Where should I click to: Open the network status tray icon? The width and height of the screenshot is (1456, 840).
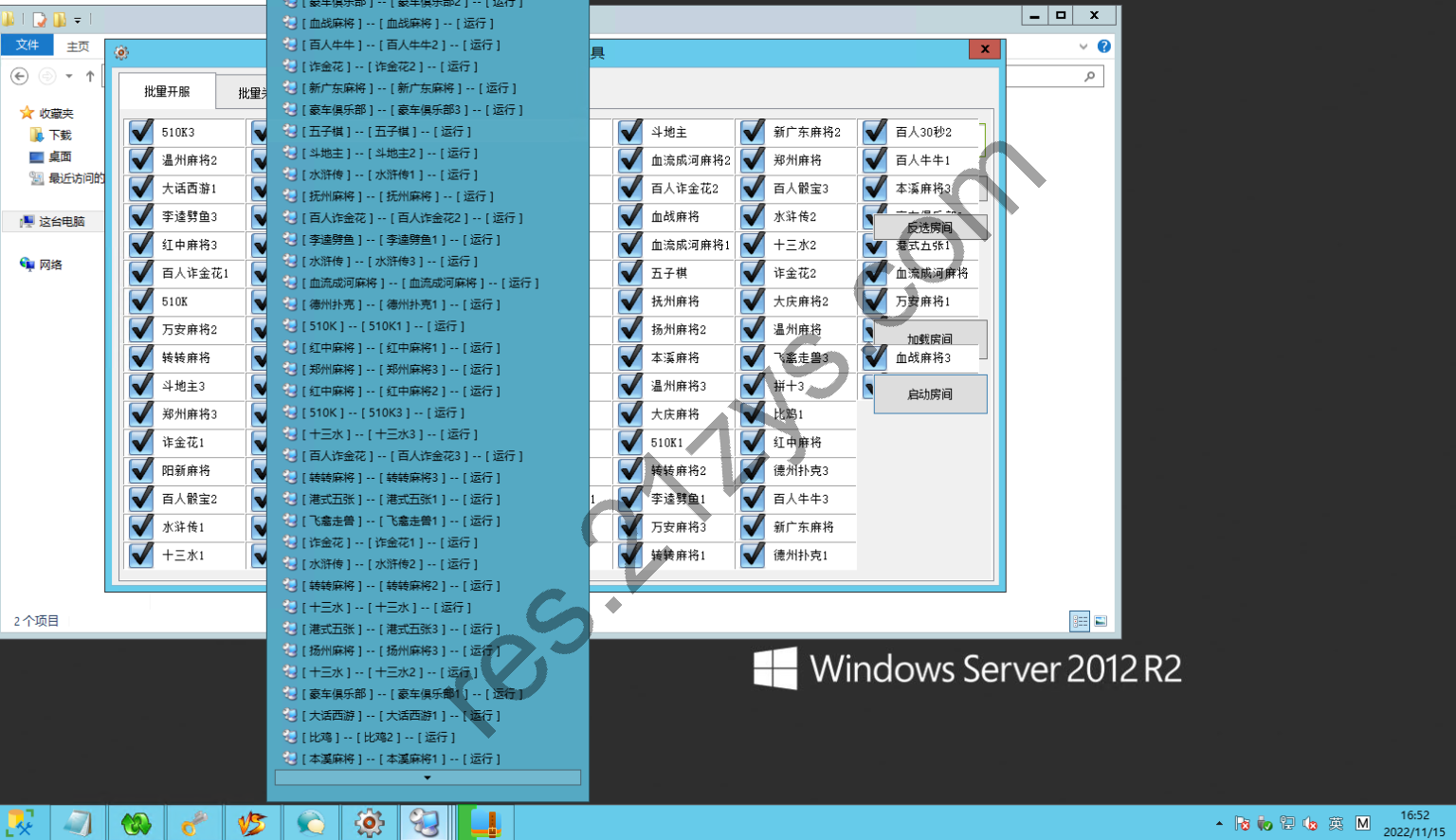click(1287, 823)
